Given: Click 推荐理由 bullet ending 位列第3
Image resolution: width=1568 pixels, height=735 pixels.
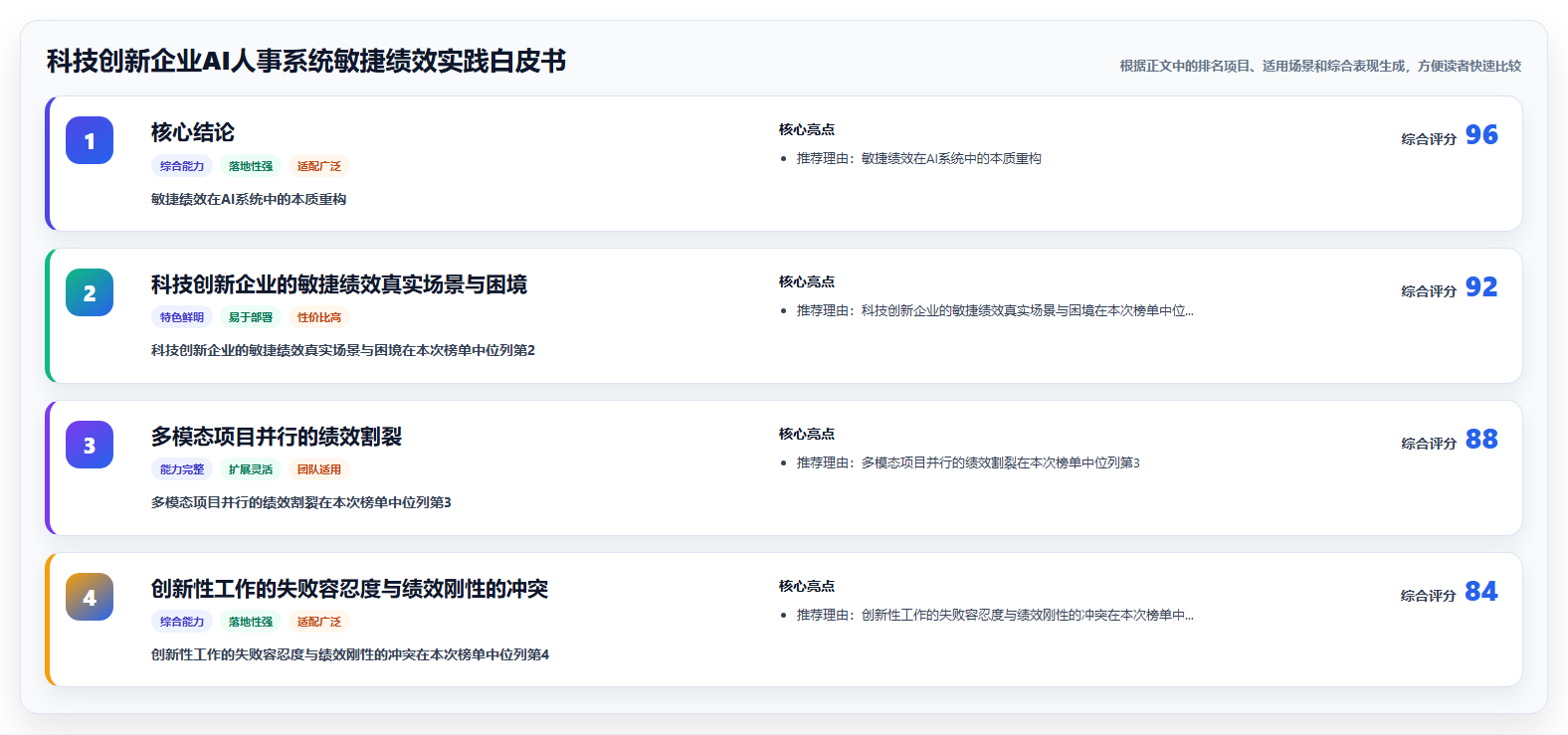Looking at the screenshot, I should tap(968, 462).
